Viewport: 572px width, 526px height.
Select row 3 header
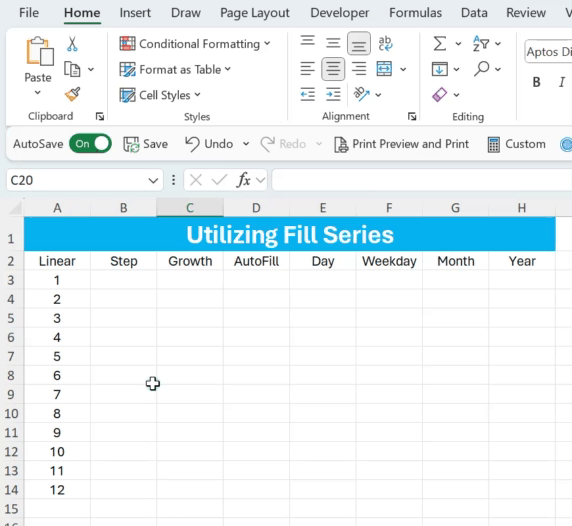[x=11, y=280]
